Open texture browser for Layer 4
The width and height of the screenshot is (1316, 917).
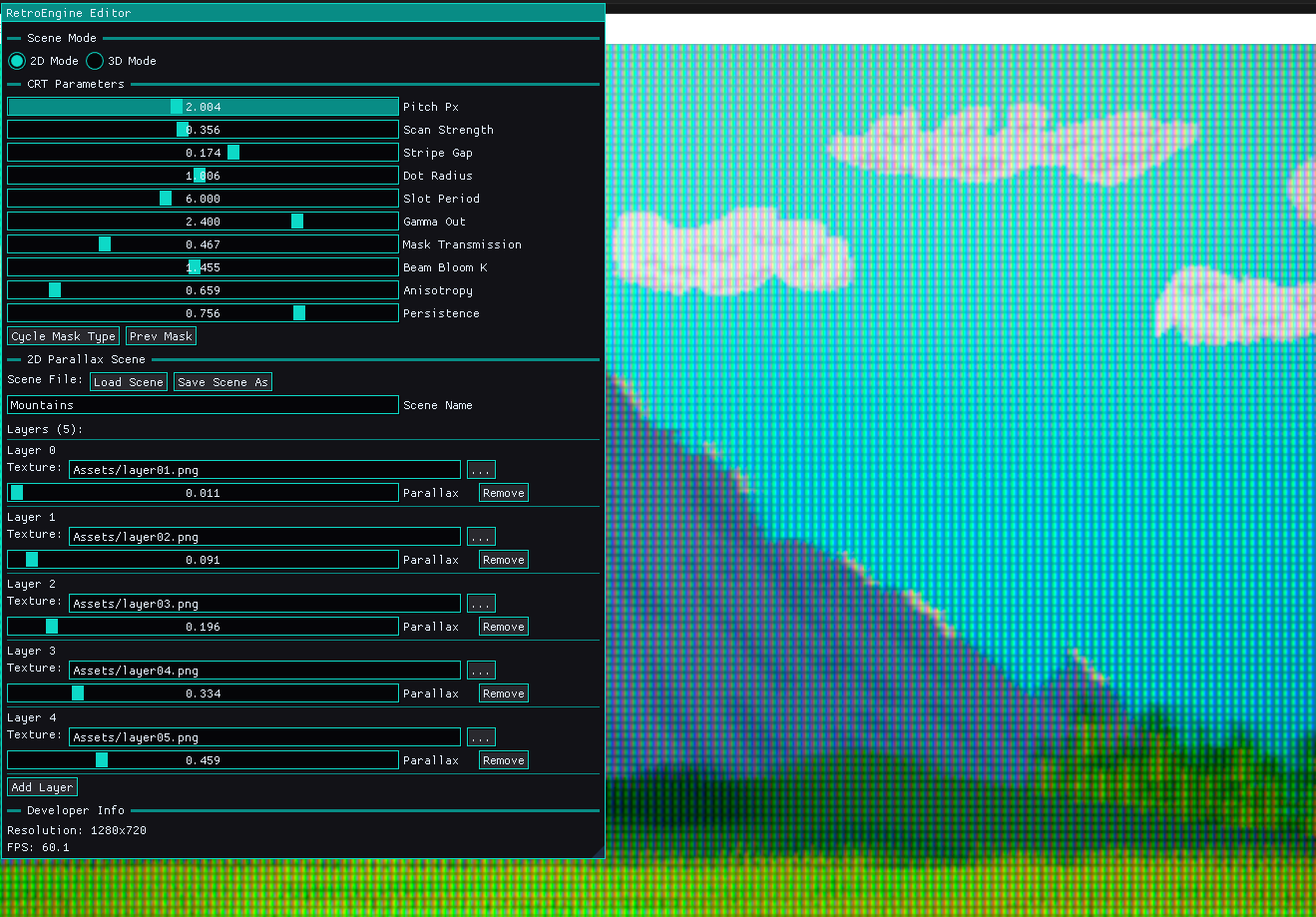480,736
